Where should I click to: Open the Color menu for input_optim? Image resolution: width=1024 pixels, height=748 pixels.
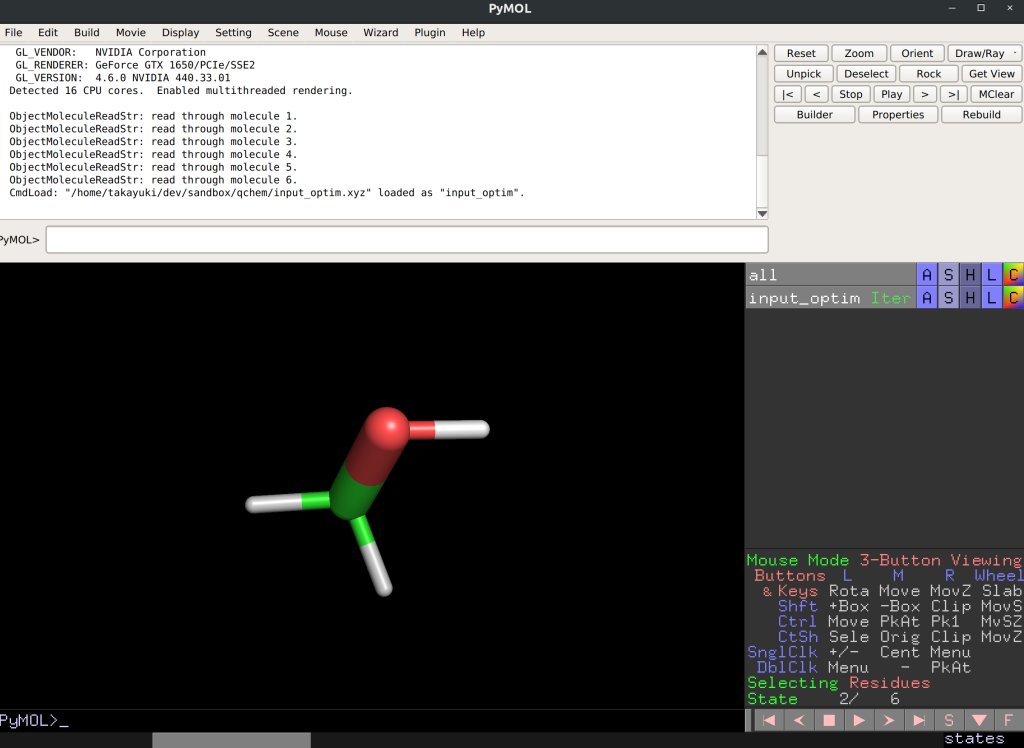click(x=1013, y=298)
